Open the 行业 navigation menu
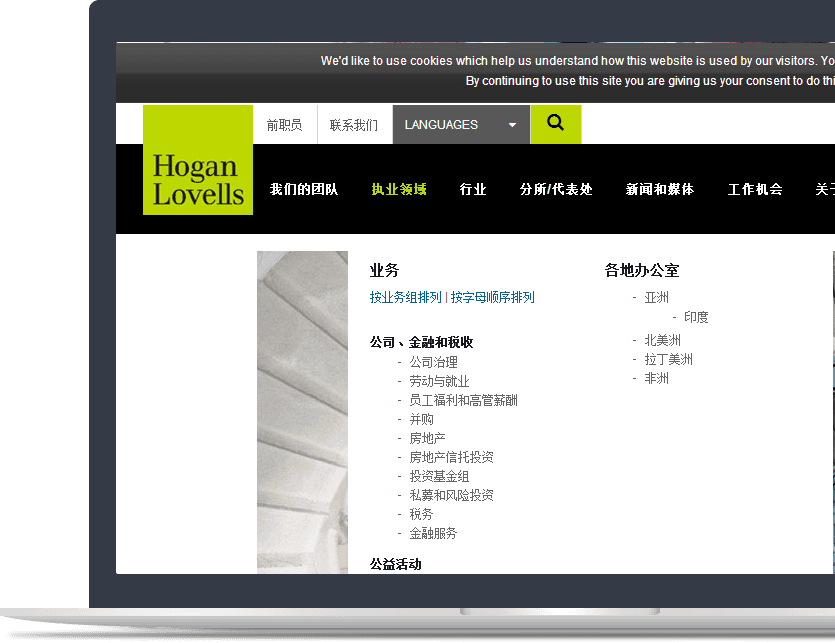835x643 pixels. [473, 189]
